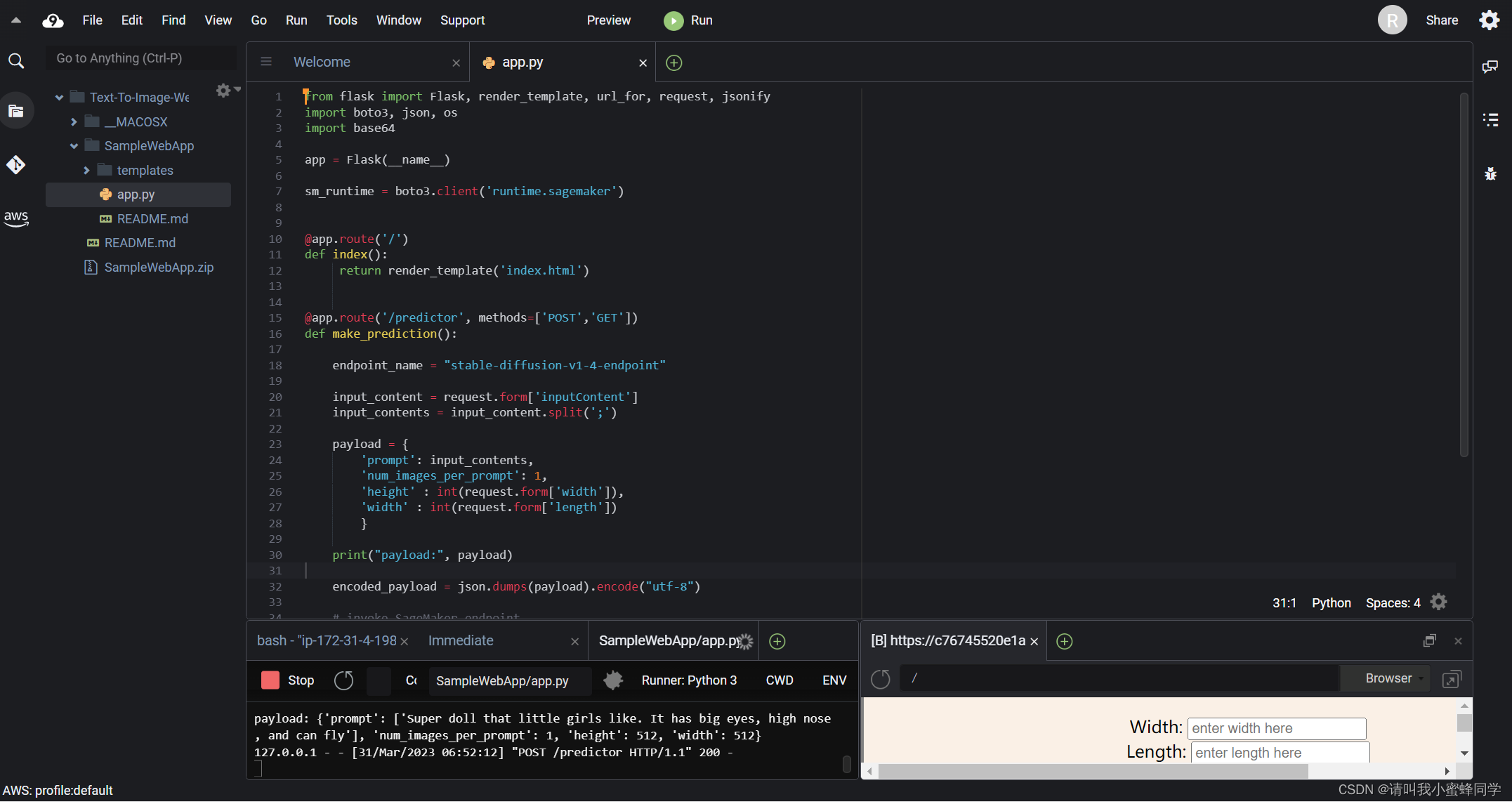Click the green Run button
1512x804 pixels.
coord(688,20)
